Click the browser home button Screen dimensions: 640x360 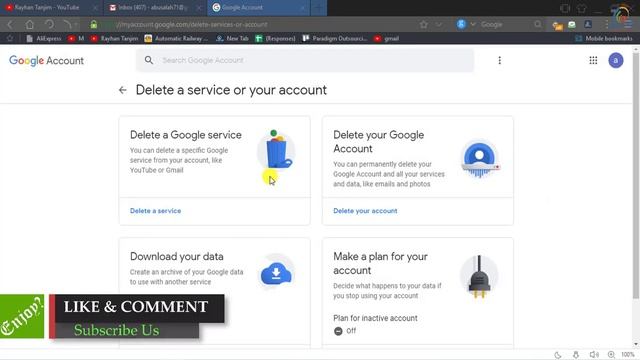pos(29,24)
